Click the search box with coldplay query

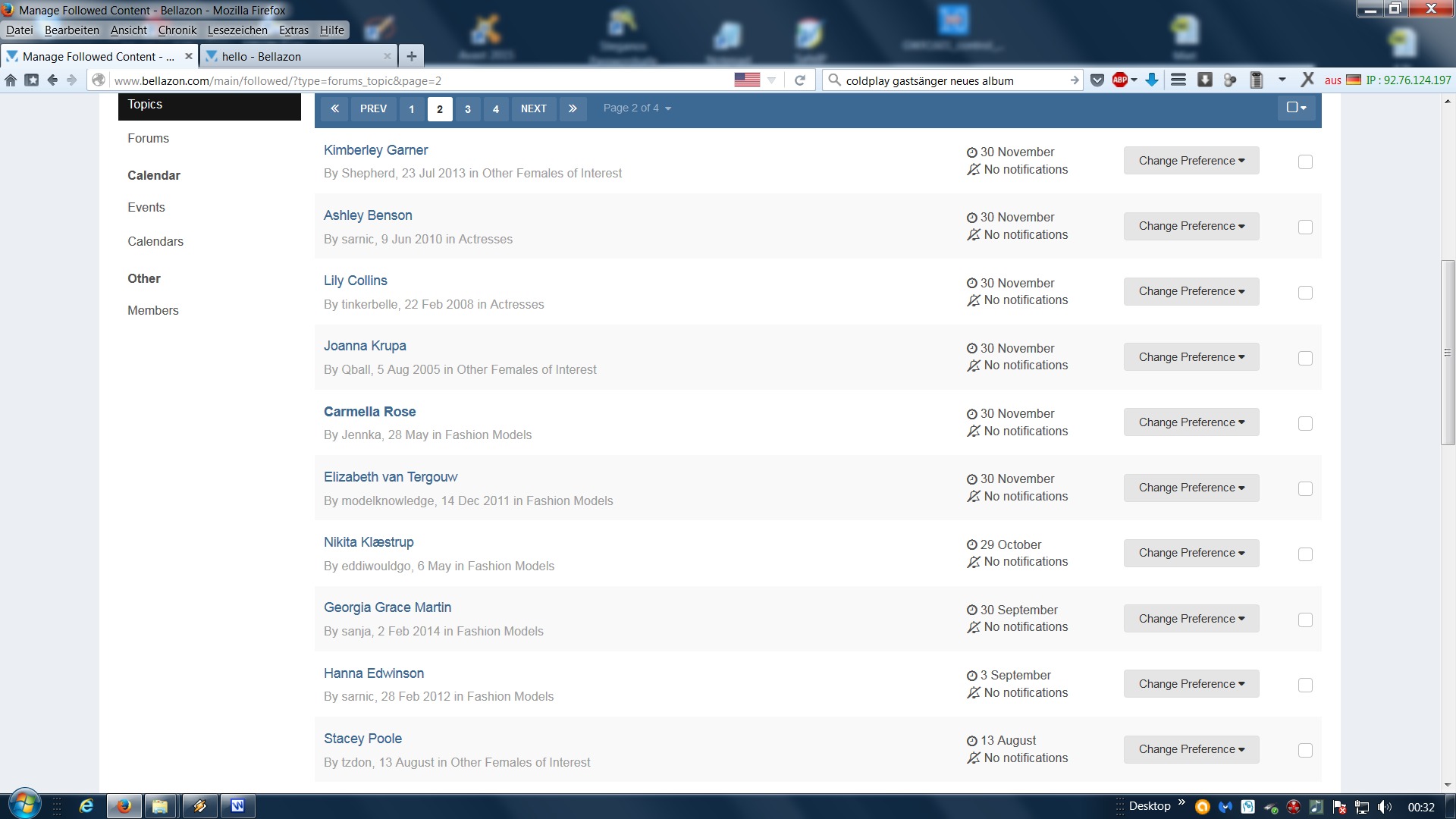point(948,80)
